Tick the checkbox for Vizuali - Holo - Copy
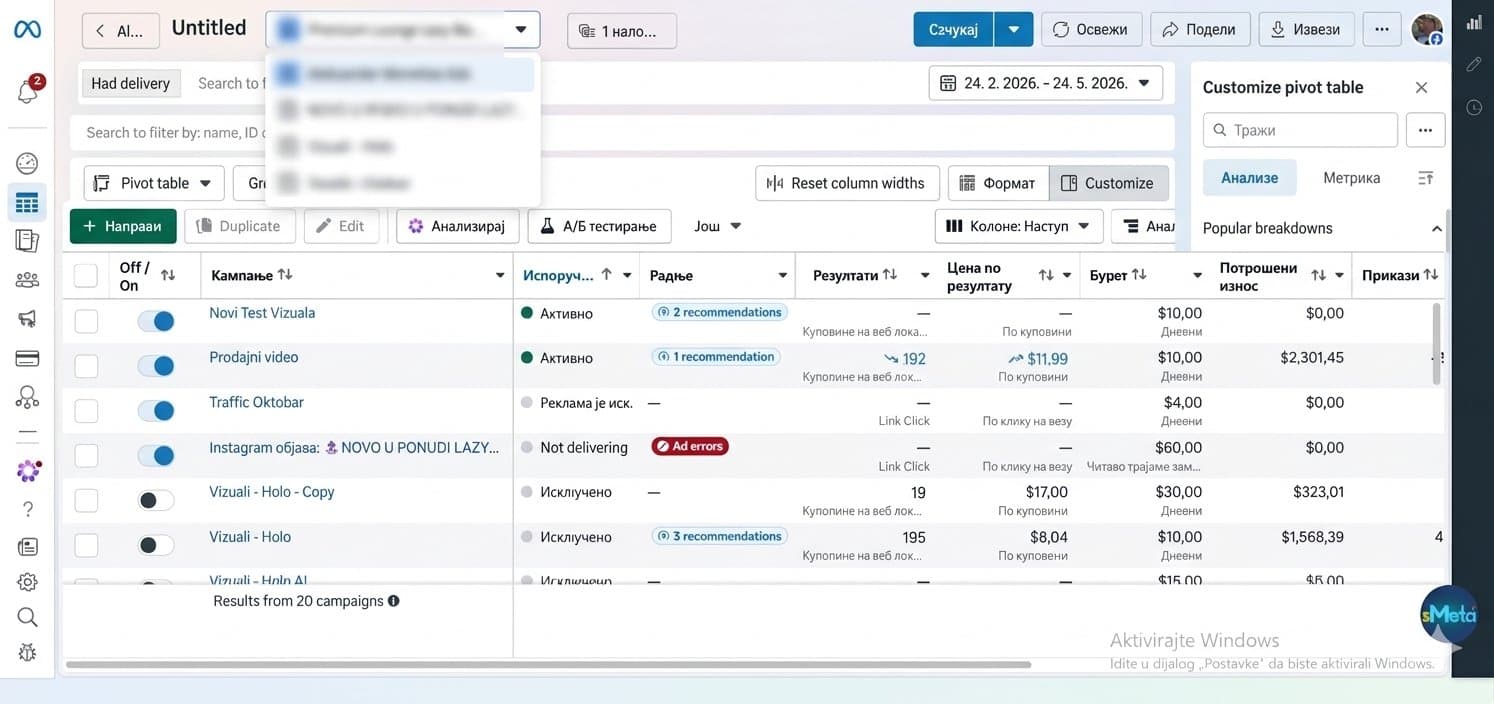The width and height of the screenshot is (1494, 704). tap(86, 500)
